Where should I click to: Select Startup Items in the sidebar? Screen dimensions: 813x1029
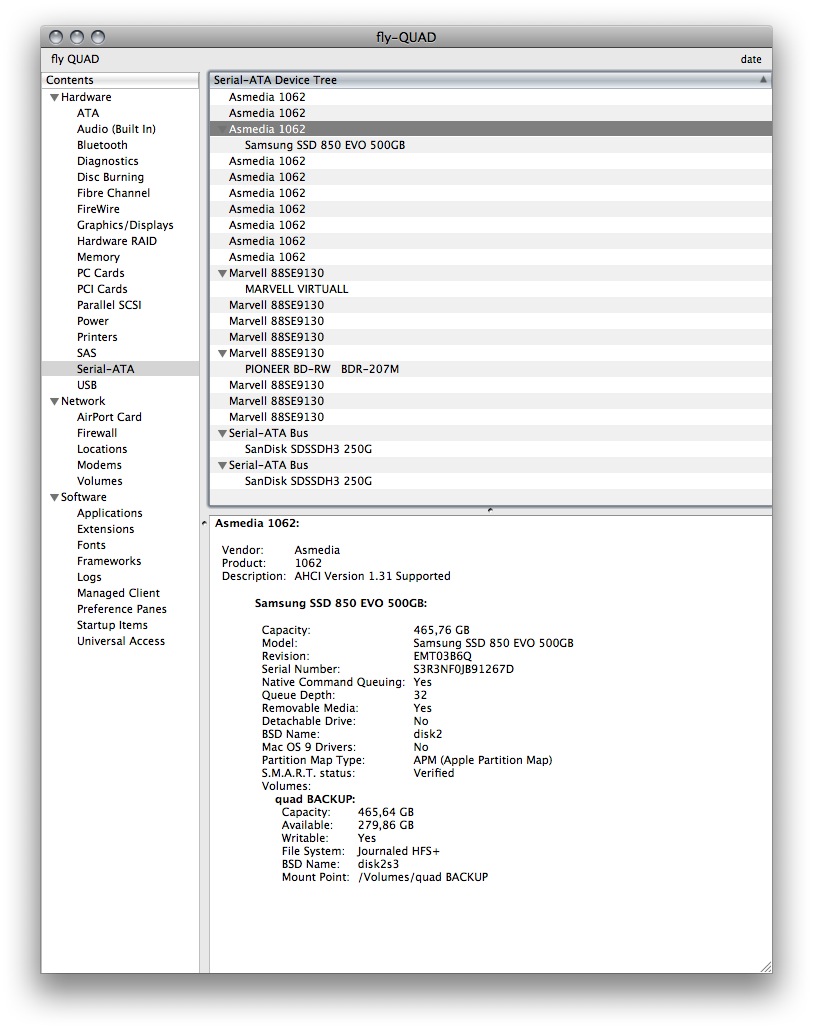tap(112, 625)
